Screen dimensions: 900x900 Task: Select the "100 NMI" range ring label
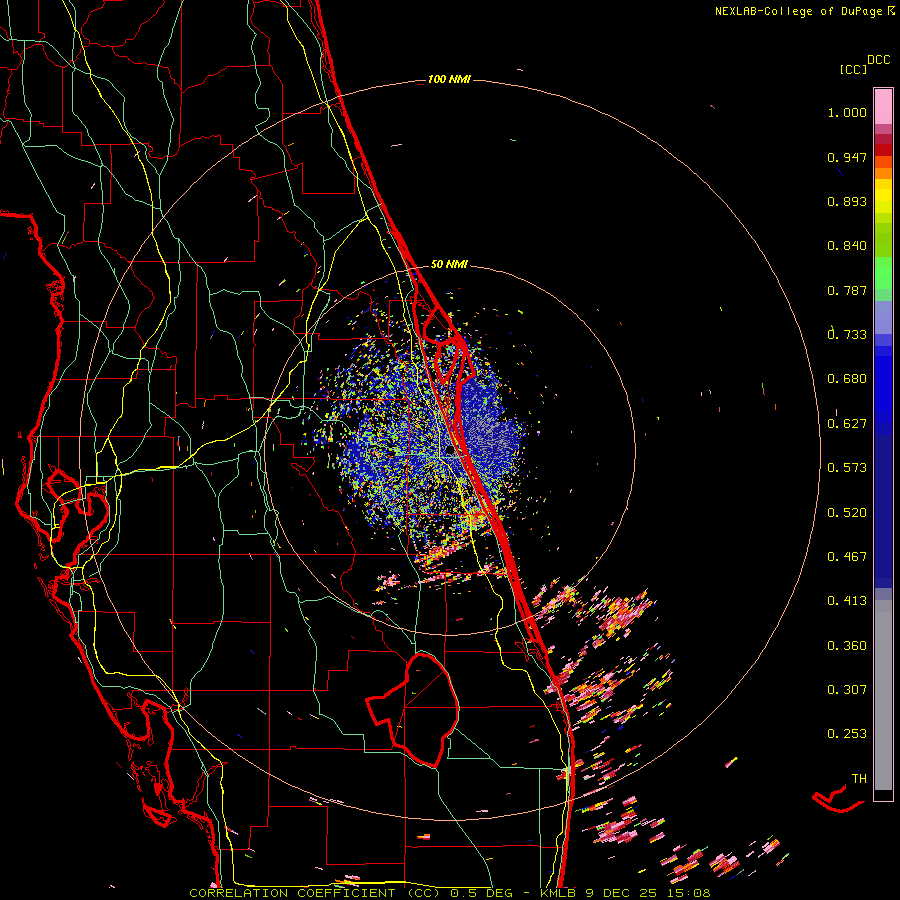(449, 79)
